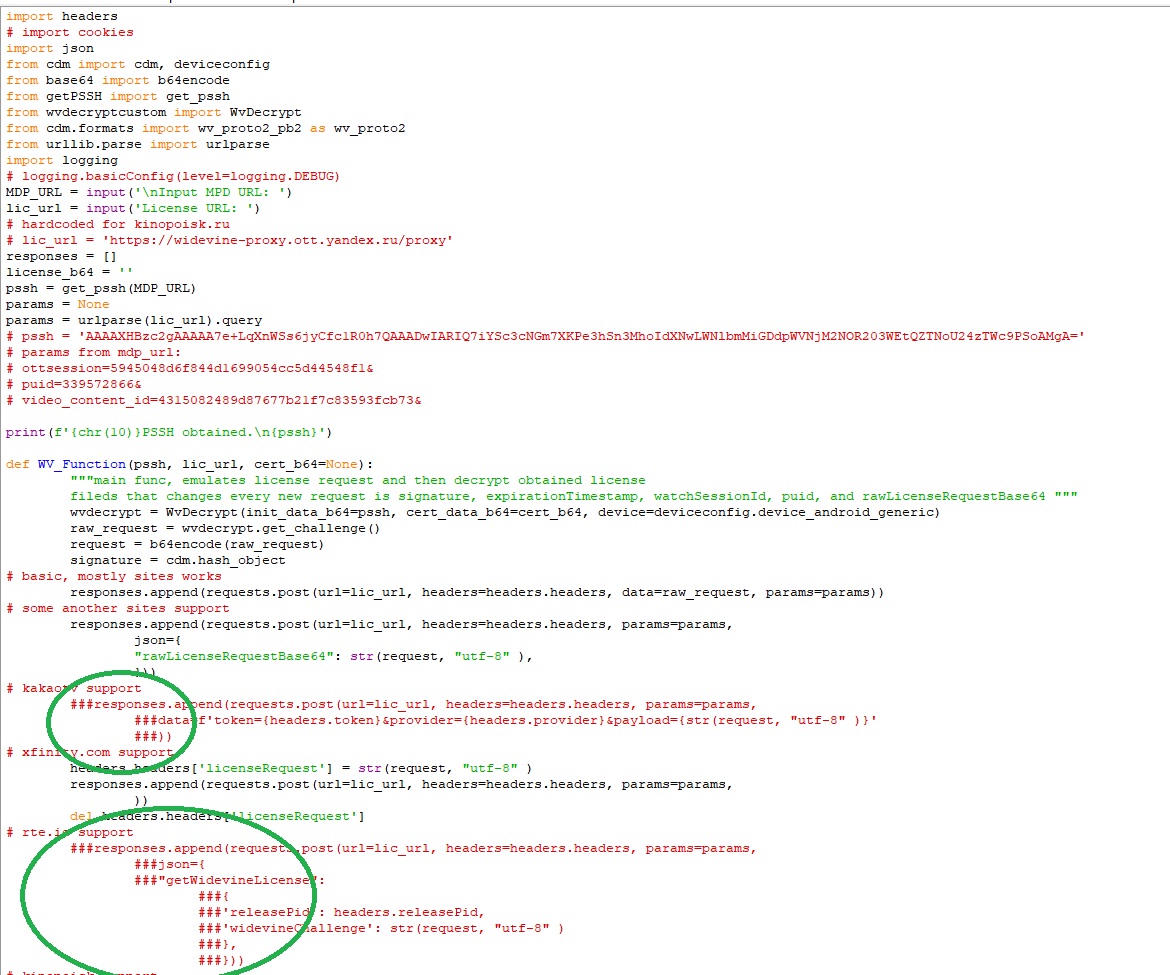Select 'from urllib.parse import urlparse' line

pos(138,145)
